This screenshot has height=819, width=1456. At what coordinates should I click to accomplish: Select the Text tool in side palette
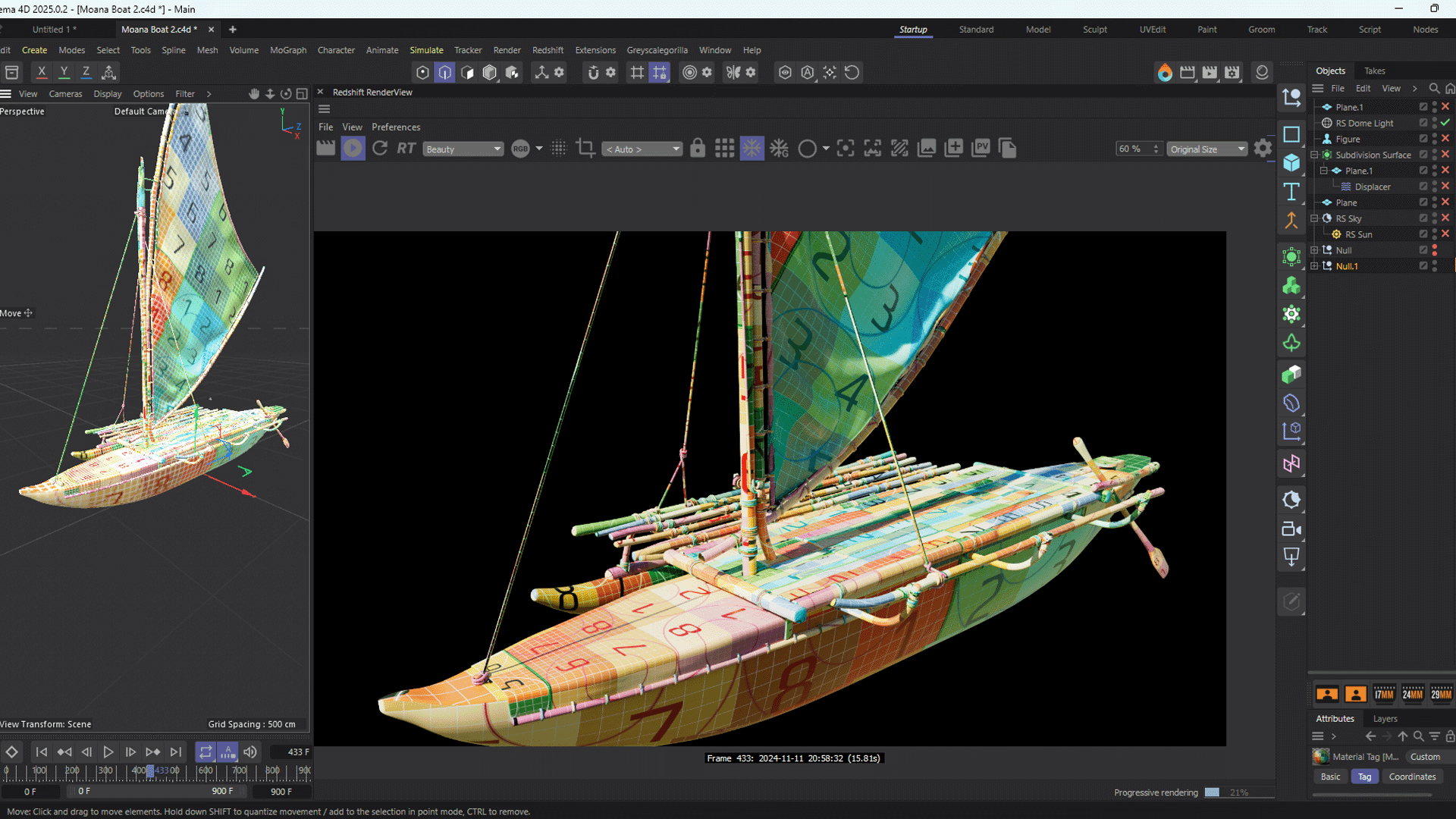(1291, 192)
